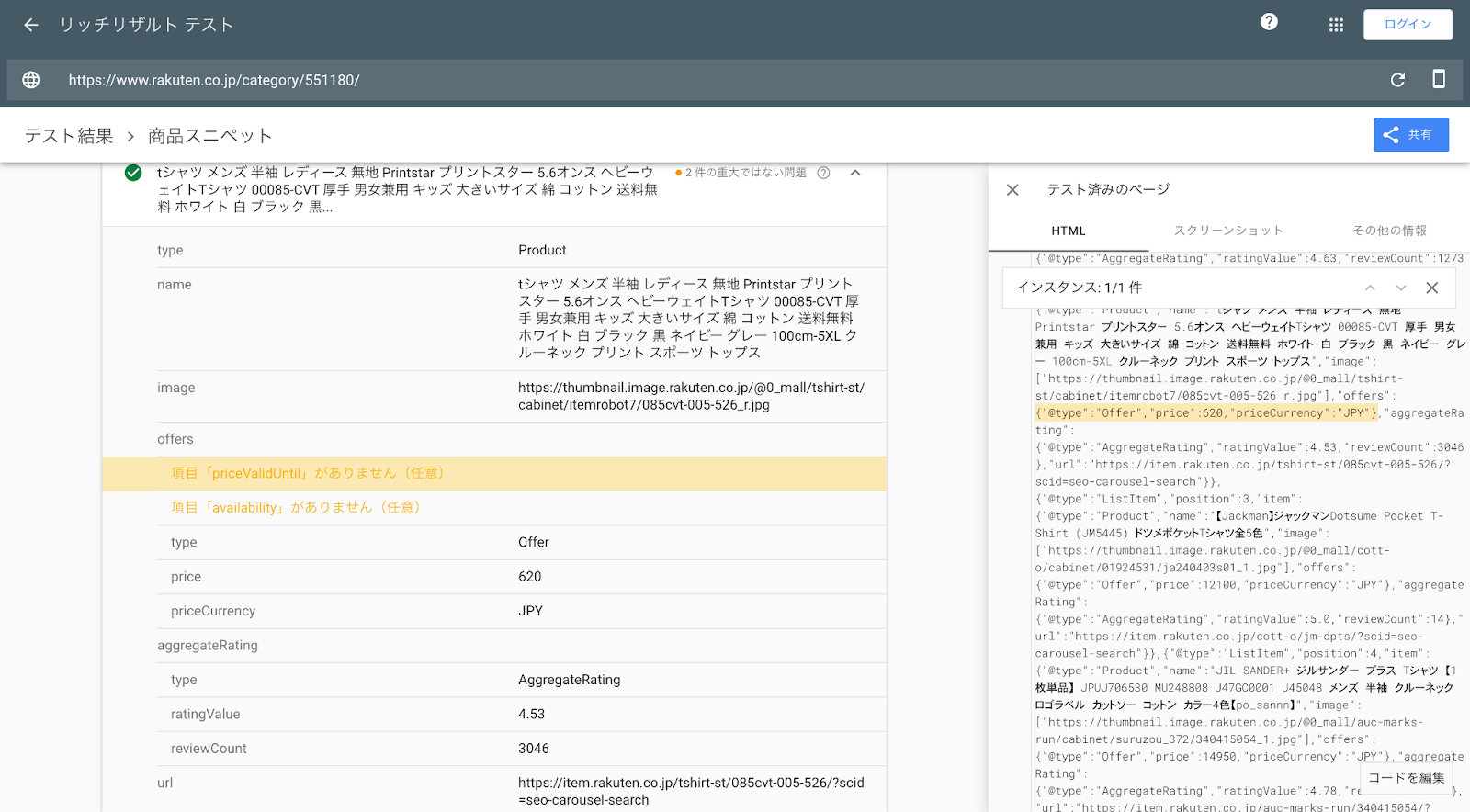
Task: Click the offers Offer type value
Action: [x=534, y=542]
